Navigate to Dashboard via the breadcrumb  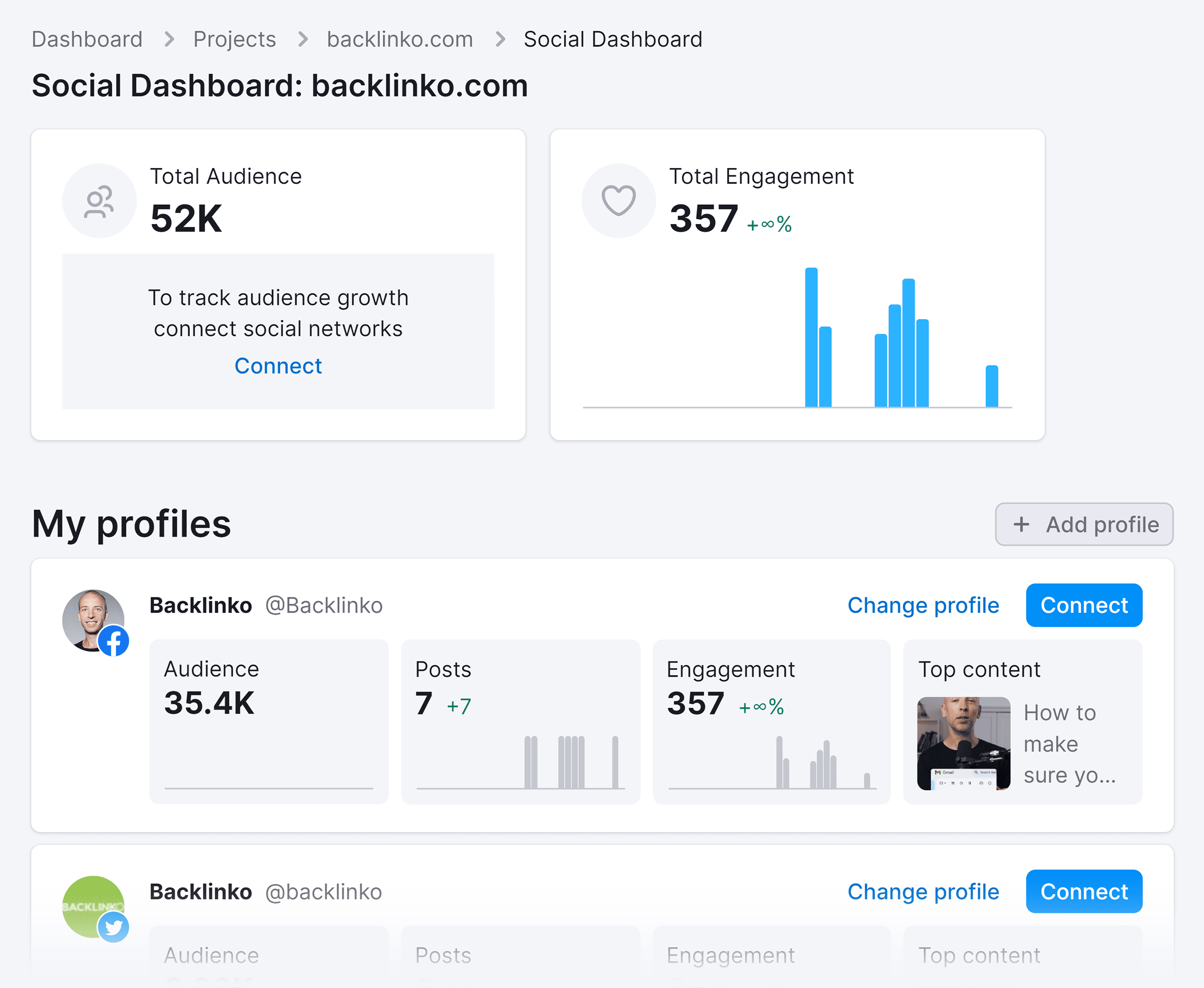(x=87, y=39)
